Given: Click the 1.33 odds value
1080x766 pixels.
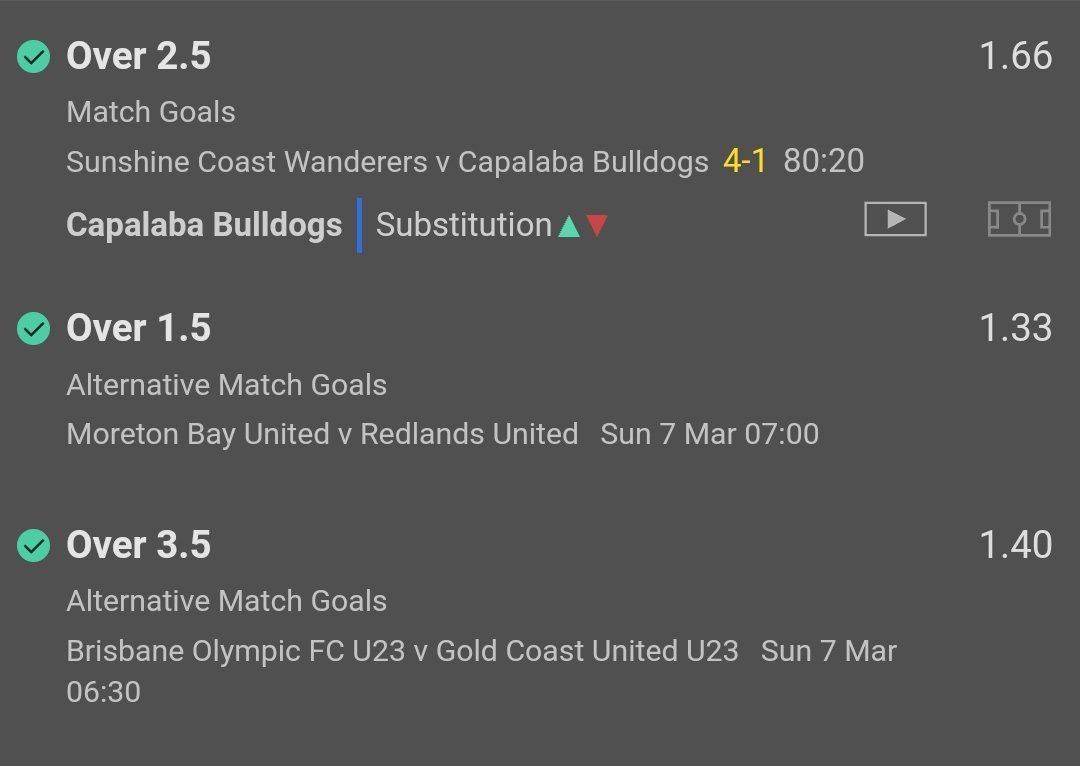Looking at the screenshot, I should point(1015,328).
